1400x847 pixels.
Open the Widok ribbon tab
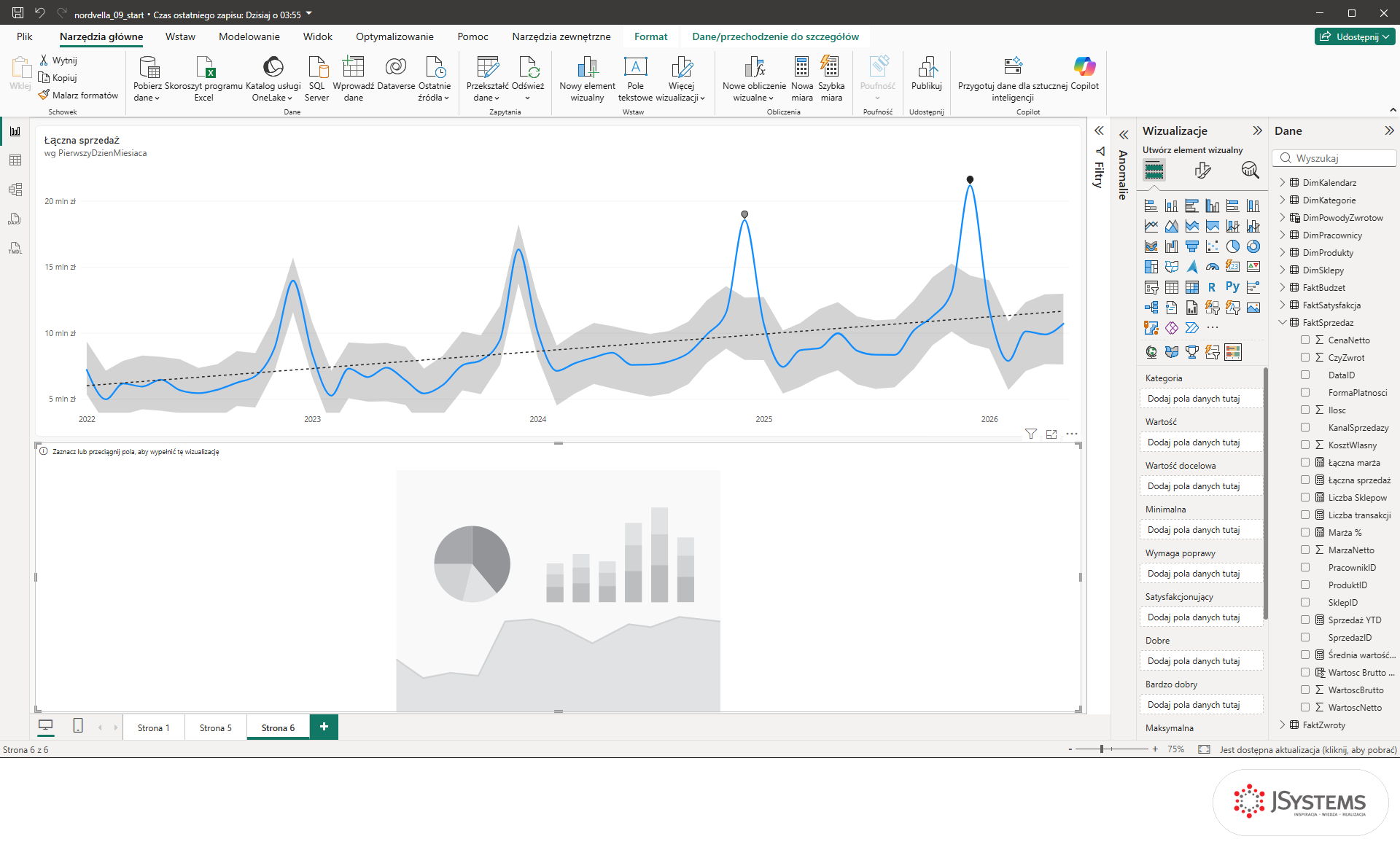[317, 36]
